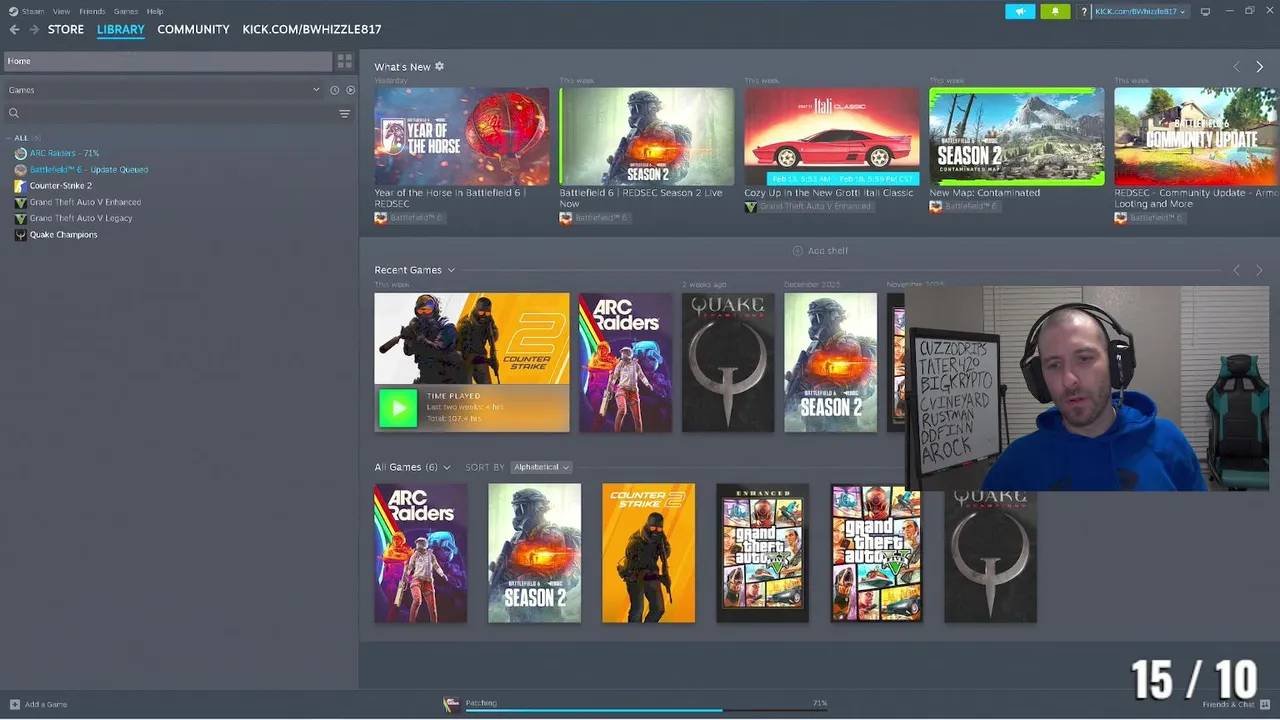
Task: Open the advanced filter options icon
Action: click(344, 113)
